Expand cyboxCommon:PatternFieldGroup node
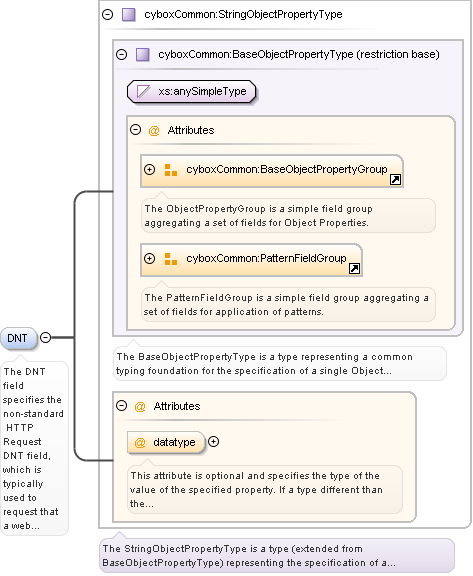The image size is (473, 576). pos(149,259)
